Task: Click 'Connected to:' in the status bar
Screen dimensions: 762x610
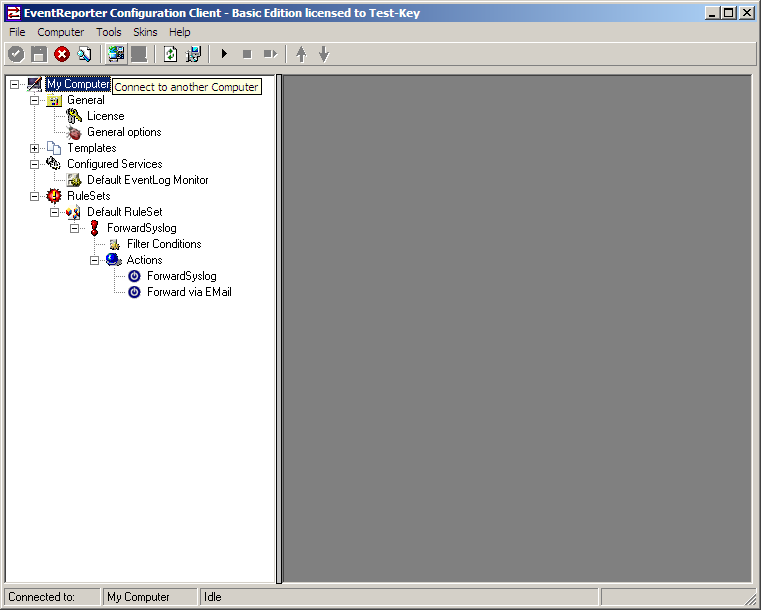Action: [x=41, y=597]
